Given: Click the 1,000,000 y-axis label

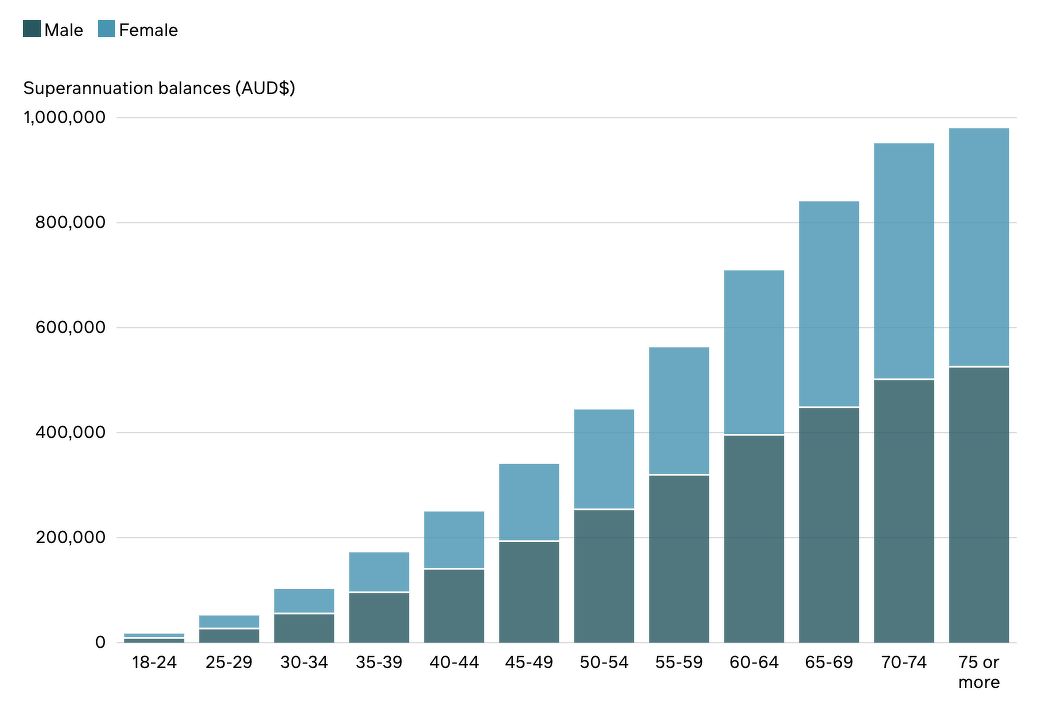Looking at the screenshot, I should click(x=64, y=117).
